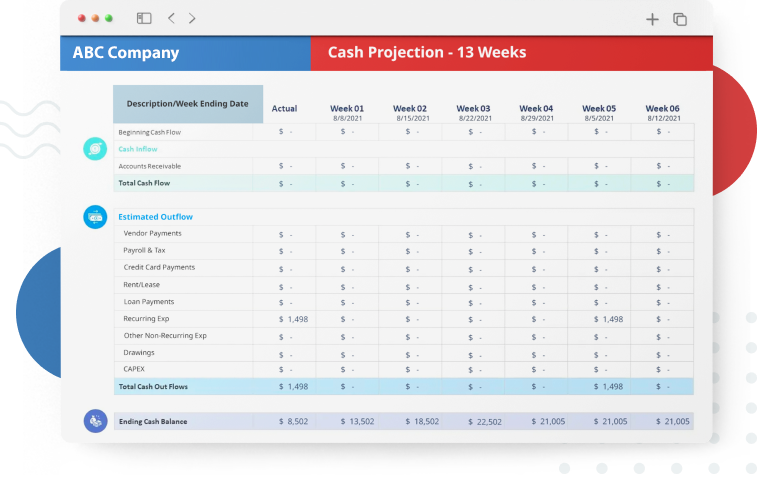Click the red close window dot
This screenshot has height=480, width=763.
click(x=82, y=18)
